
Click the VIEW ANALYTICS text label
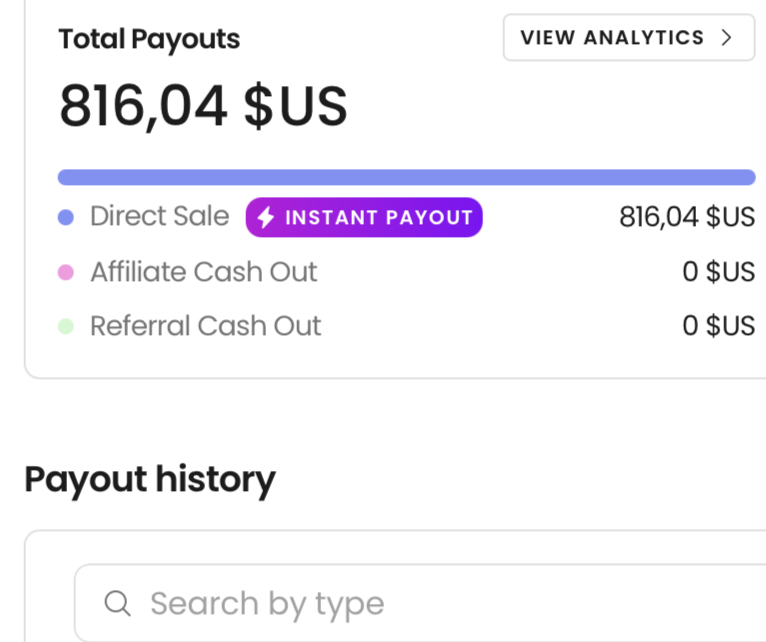coord(612,38)
